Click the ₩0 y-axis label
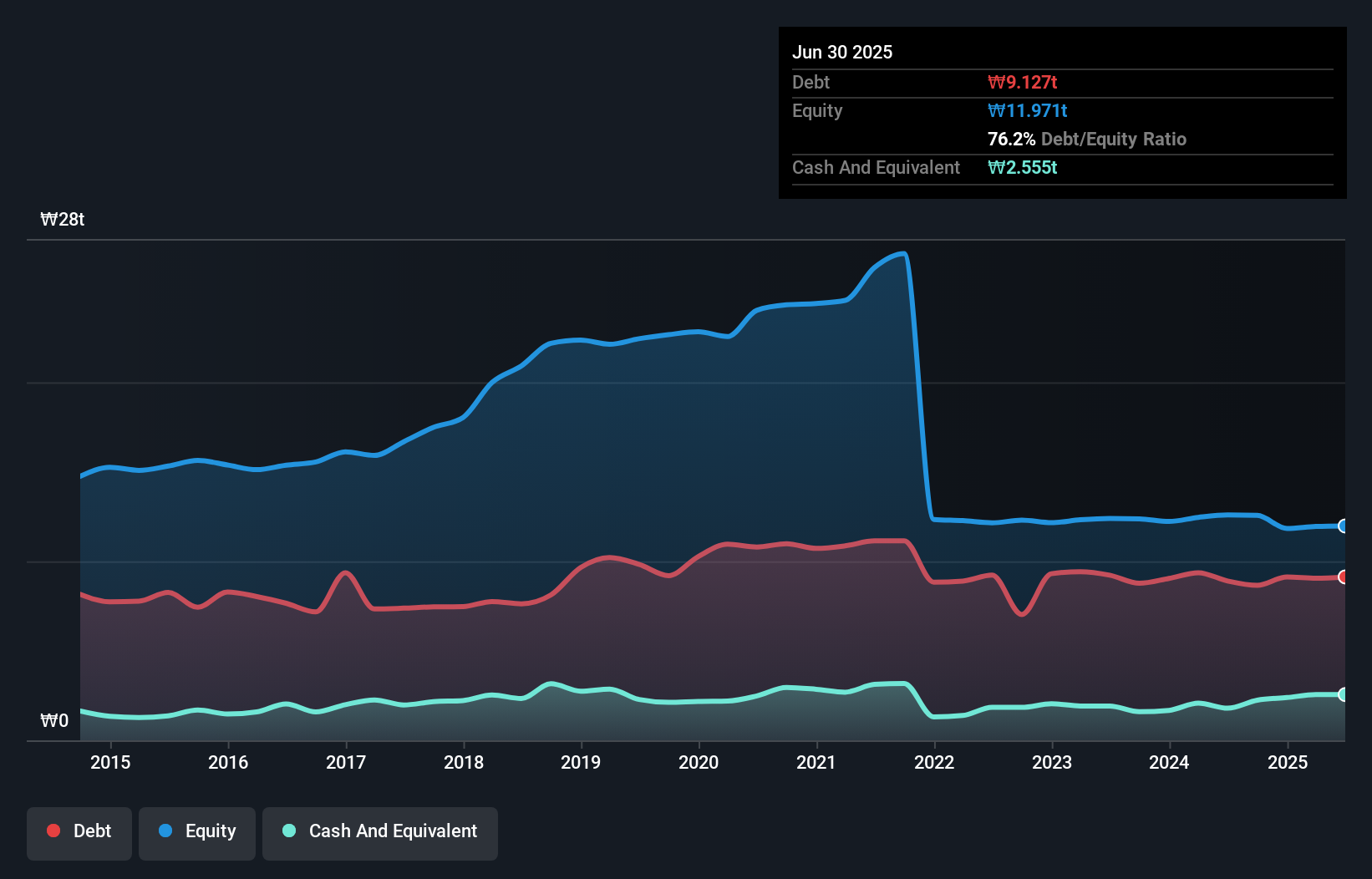1372x879 pixels. click(x=54, y=721)
